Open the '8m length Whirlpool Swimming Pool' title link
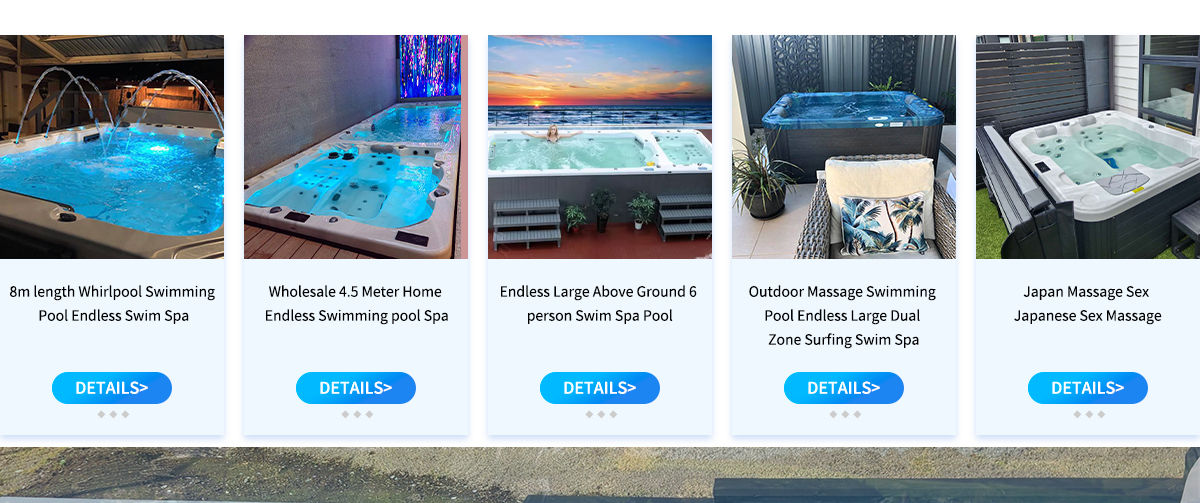1200x503 pixels. pos(112,304)
